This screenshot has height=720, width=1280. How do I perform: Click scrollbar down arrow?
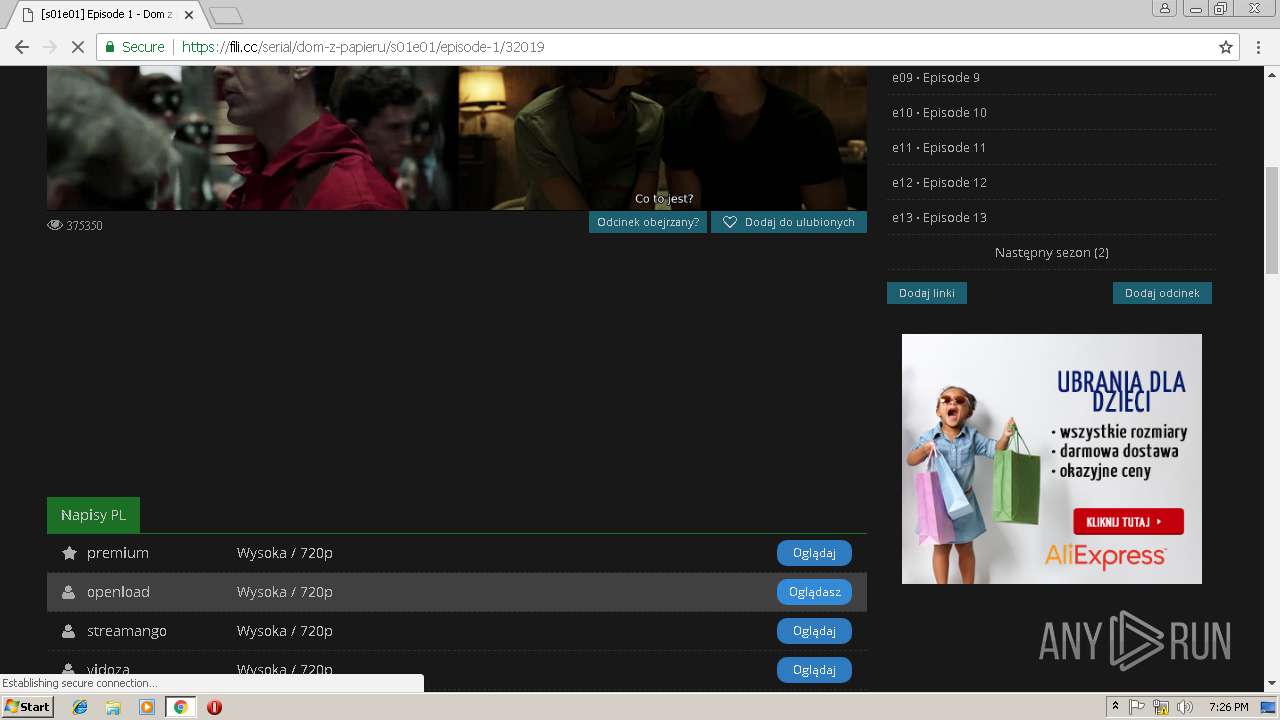click(1272, 684)
